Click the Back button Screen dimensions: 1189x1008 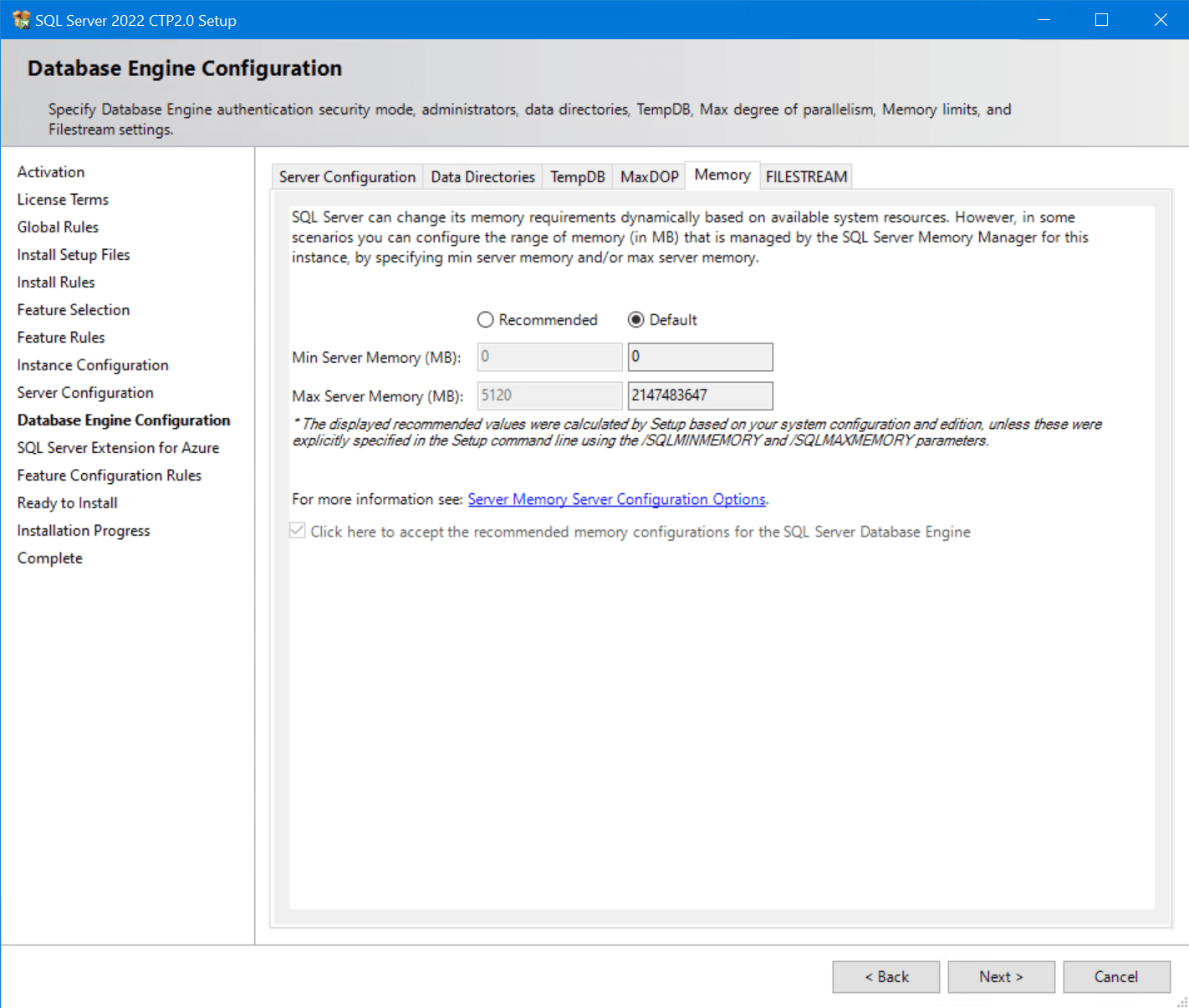click(x=885, y=976)
